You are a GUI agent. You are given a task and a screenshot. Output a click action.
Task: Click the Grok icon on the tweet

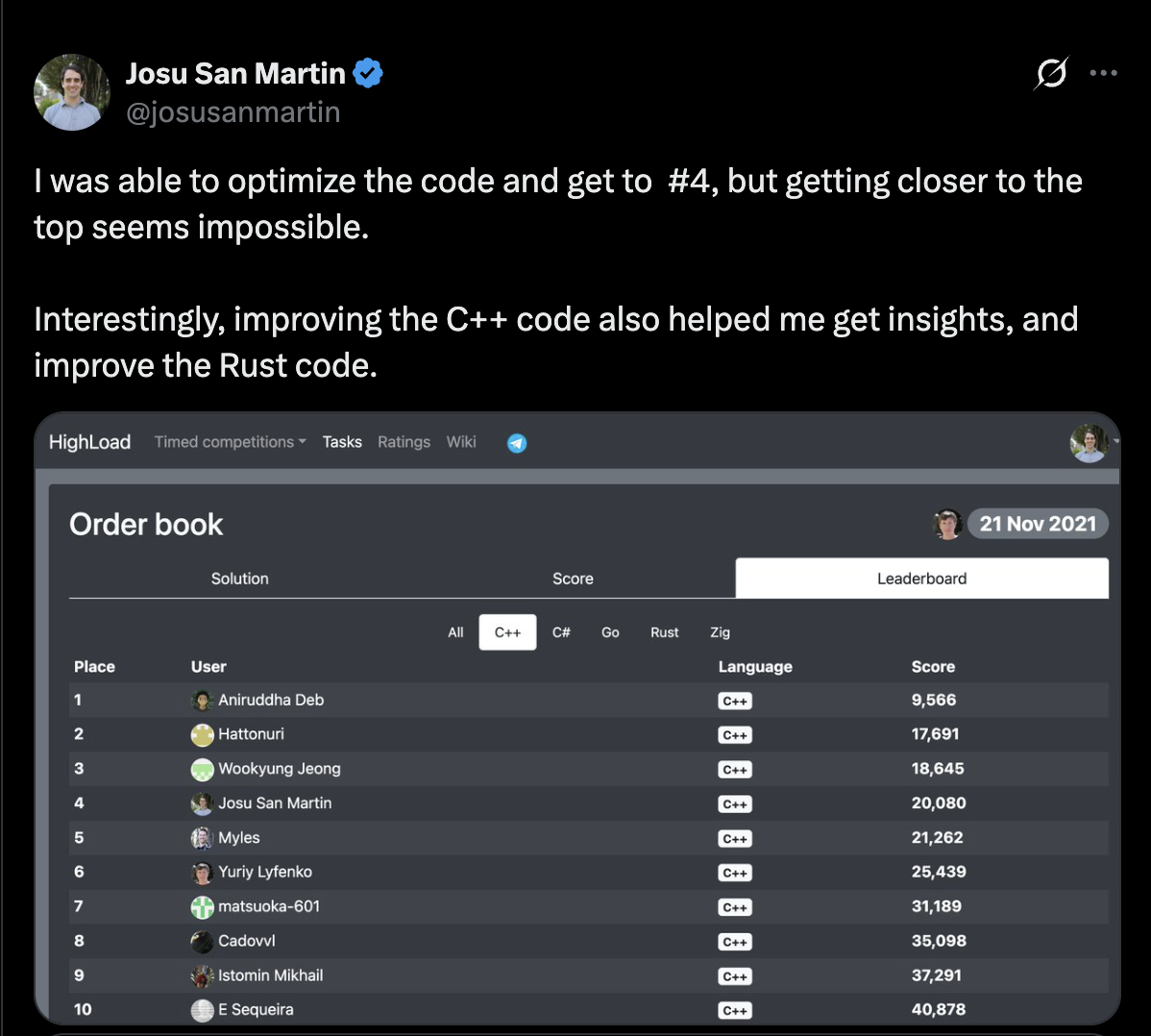point(1049,73)
